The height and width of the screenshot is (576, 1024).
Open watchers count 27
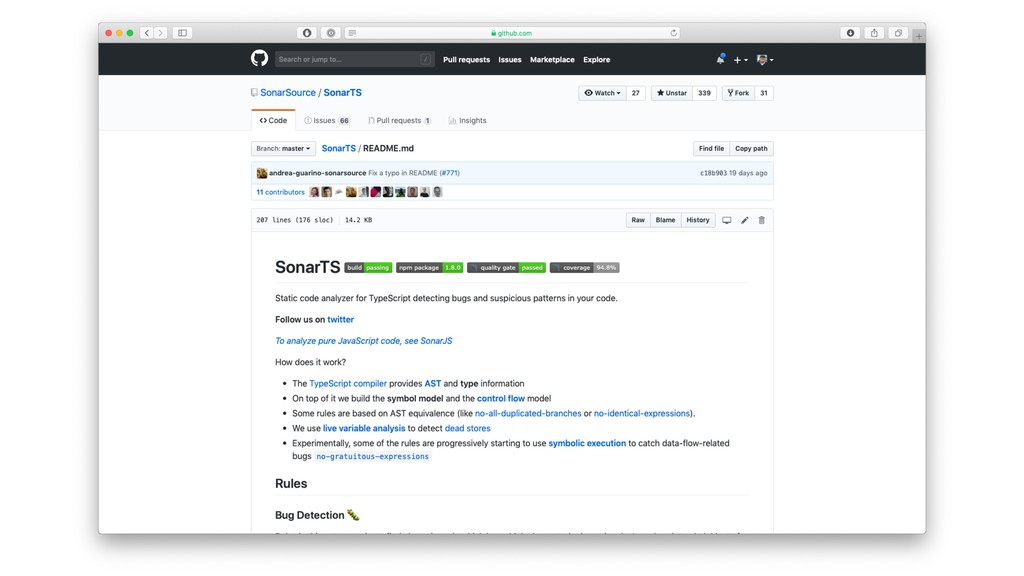coord(635,93)
